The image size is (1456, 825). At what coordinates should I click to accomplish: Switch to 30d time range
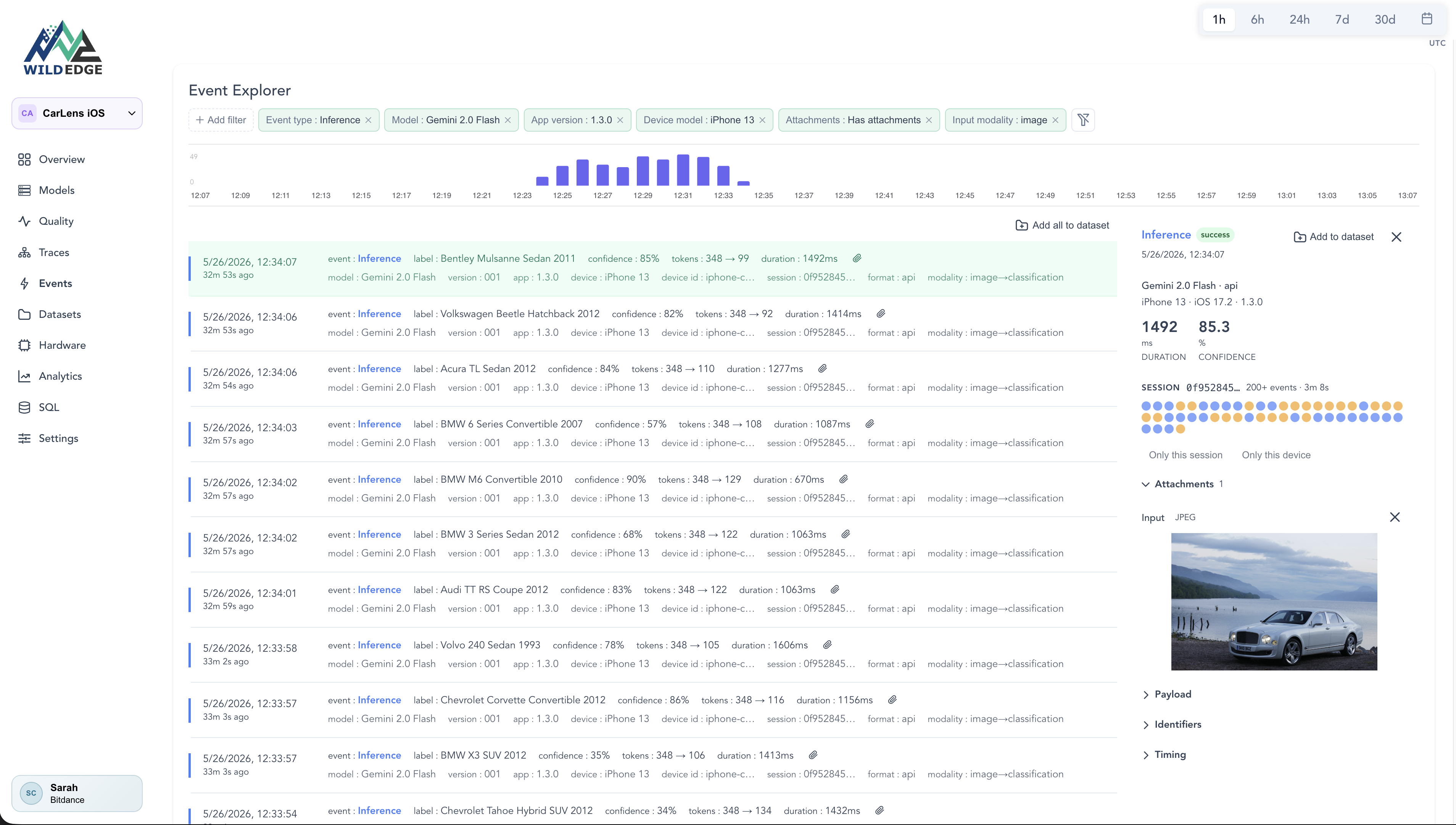coord(1385,19)
